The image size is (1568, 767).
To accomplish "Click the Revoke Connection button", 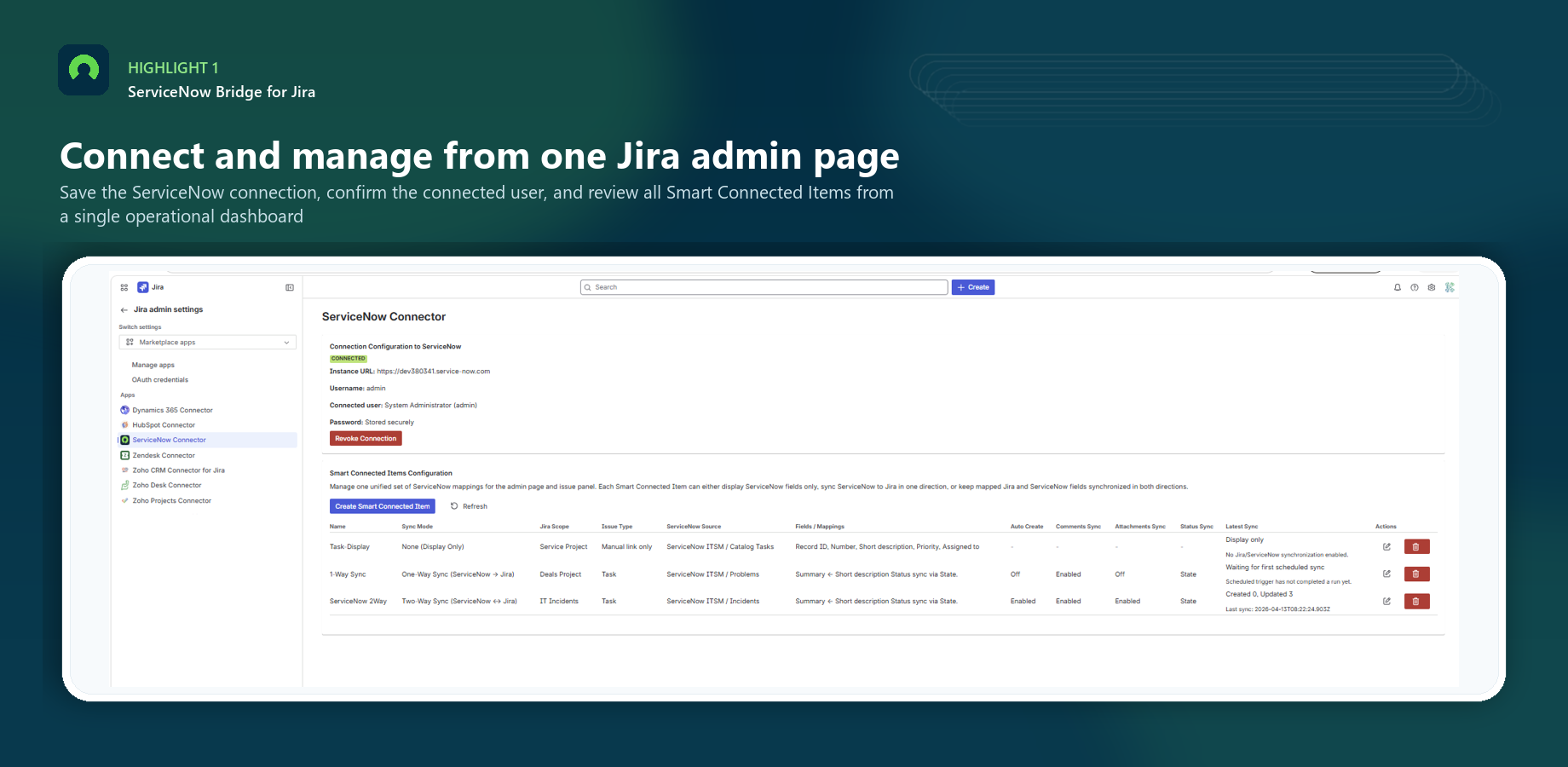I will click(365, 438).
